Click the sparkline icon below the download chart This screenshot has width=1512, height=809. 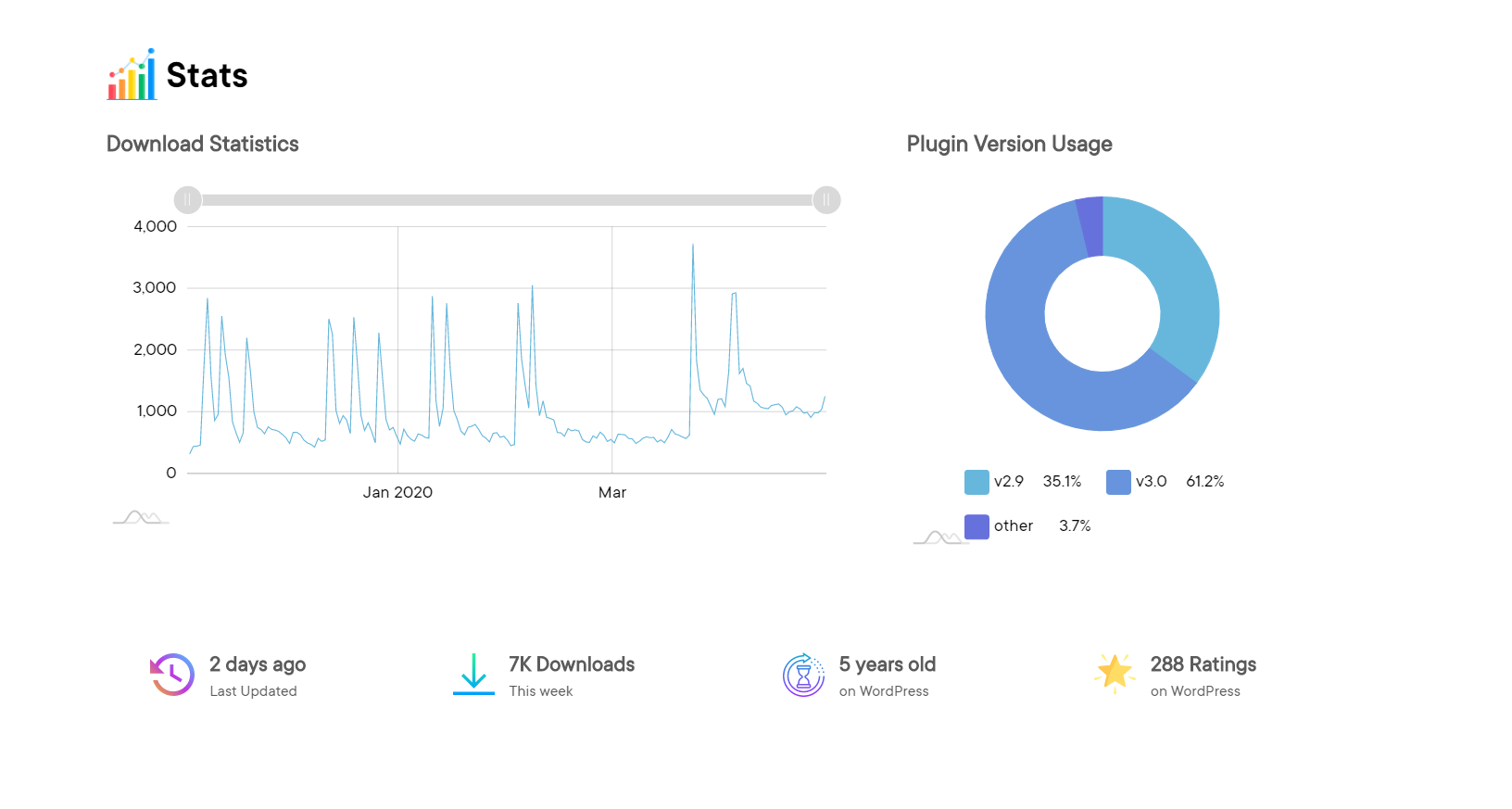(x=139, y=518)
